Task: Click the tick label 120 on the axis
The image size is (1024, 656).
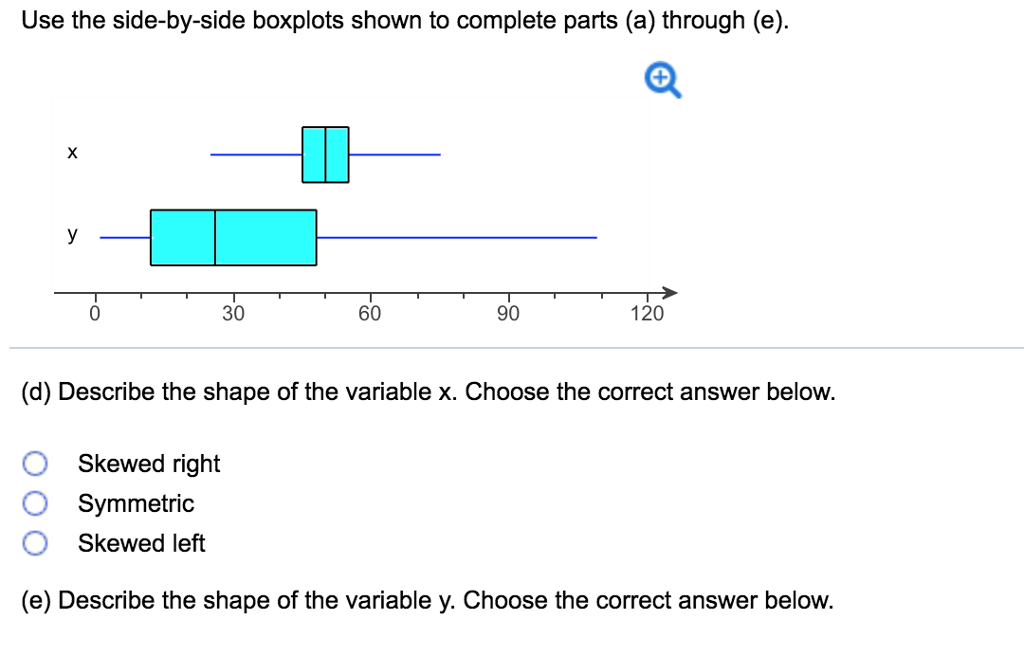Action: (649, 312)
